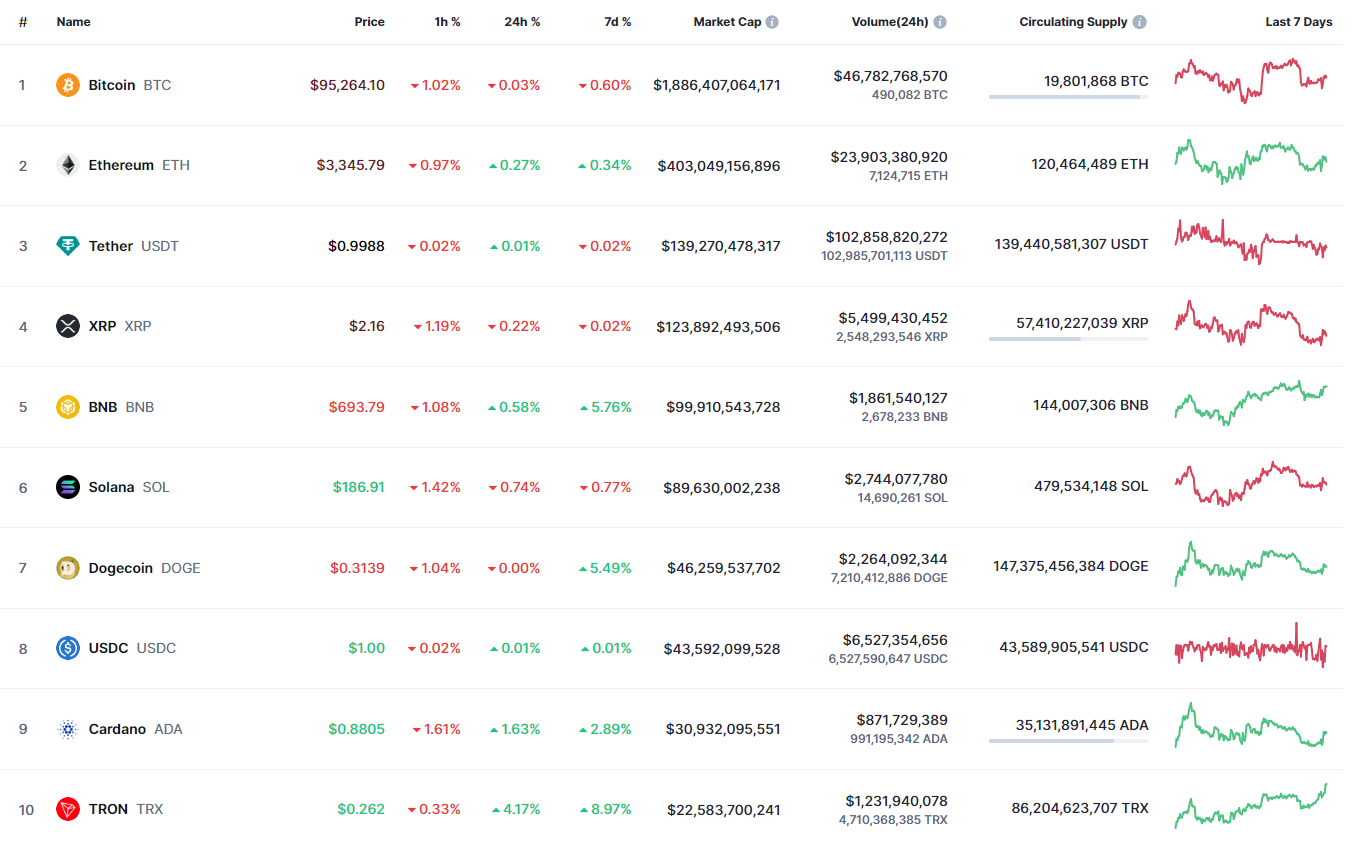Click the BNB logo icon
This screenshot has height=845, width=1357.
pyautogui.click(x=68, y=407)
